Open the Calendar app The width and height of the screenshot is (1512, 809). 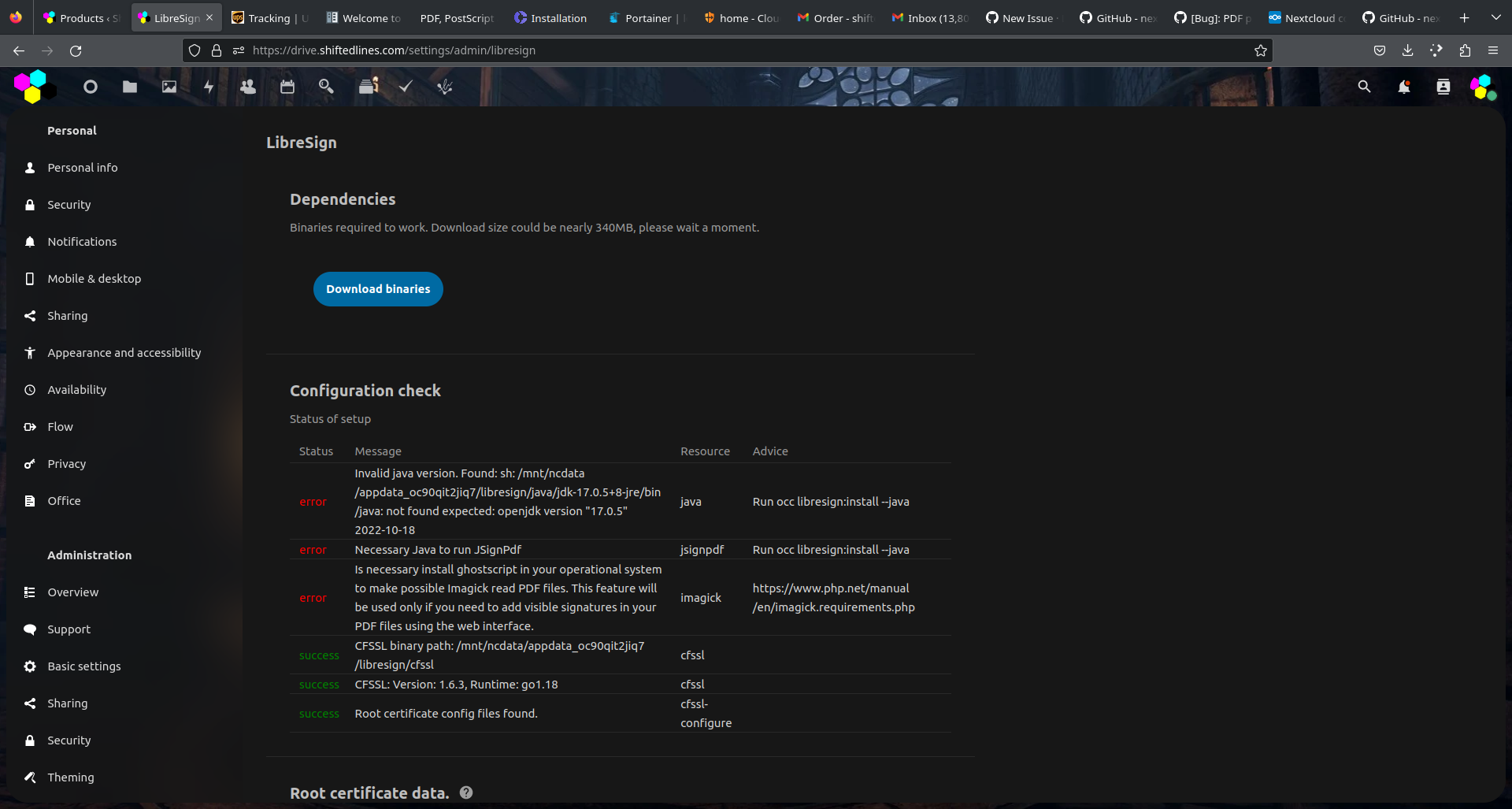287,87
